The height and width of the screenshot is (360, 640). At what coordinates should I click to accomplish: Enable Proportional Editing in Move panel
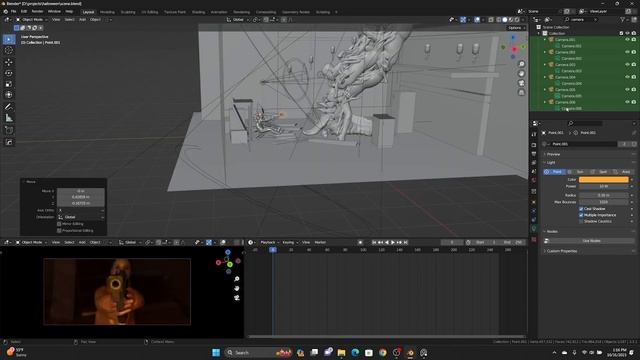point(59,231)
